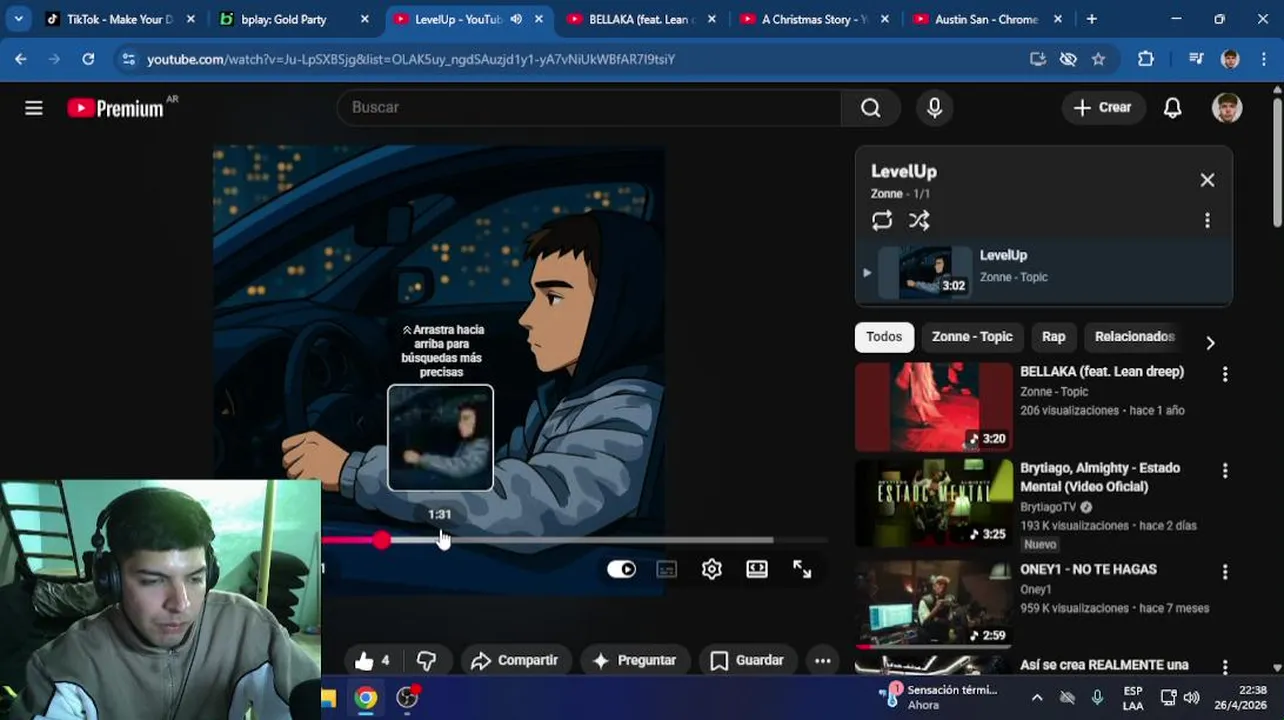The width and height of the screenshot is (1284, 720).
Task: Open Chrome from the taskbar
Action: pos(366,698)
